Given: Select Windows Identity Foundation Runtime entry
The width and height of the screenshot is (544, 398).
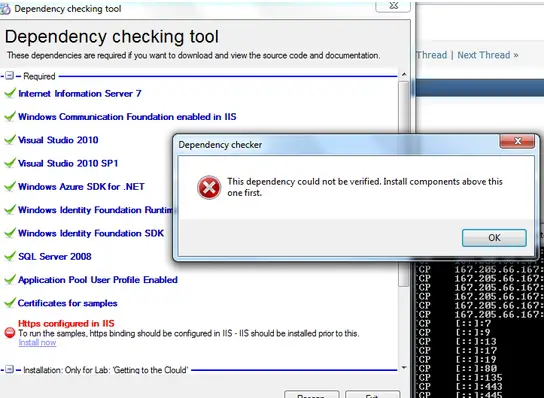Looking at the screenshot, I should click(95, 210).
